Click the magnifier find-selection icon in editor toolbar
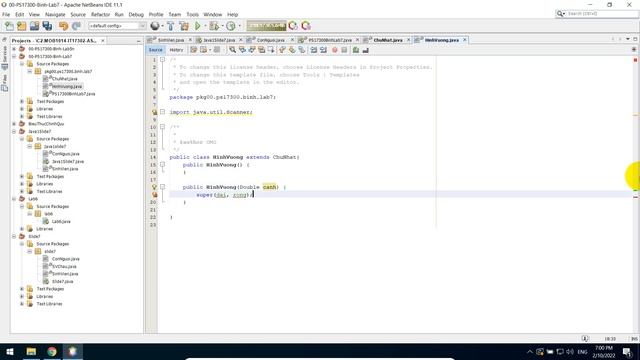The width and height of the screenshot is (640, 360). [232, 50]
